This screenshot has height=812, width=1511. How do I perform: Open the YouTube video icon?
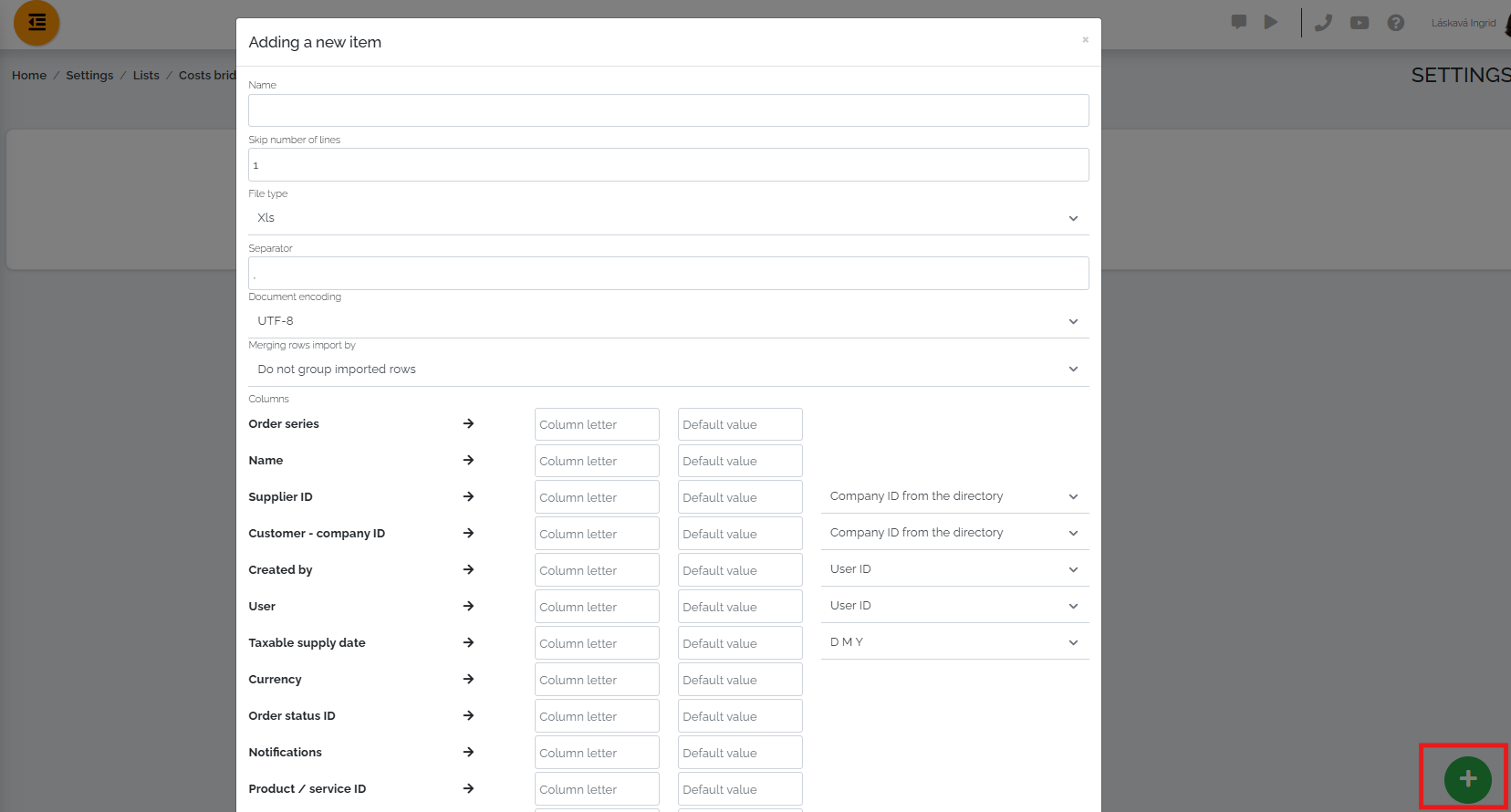tap(1360, 23)
